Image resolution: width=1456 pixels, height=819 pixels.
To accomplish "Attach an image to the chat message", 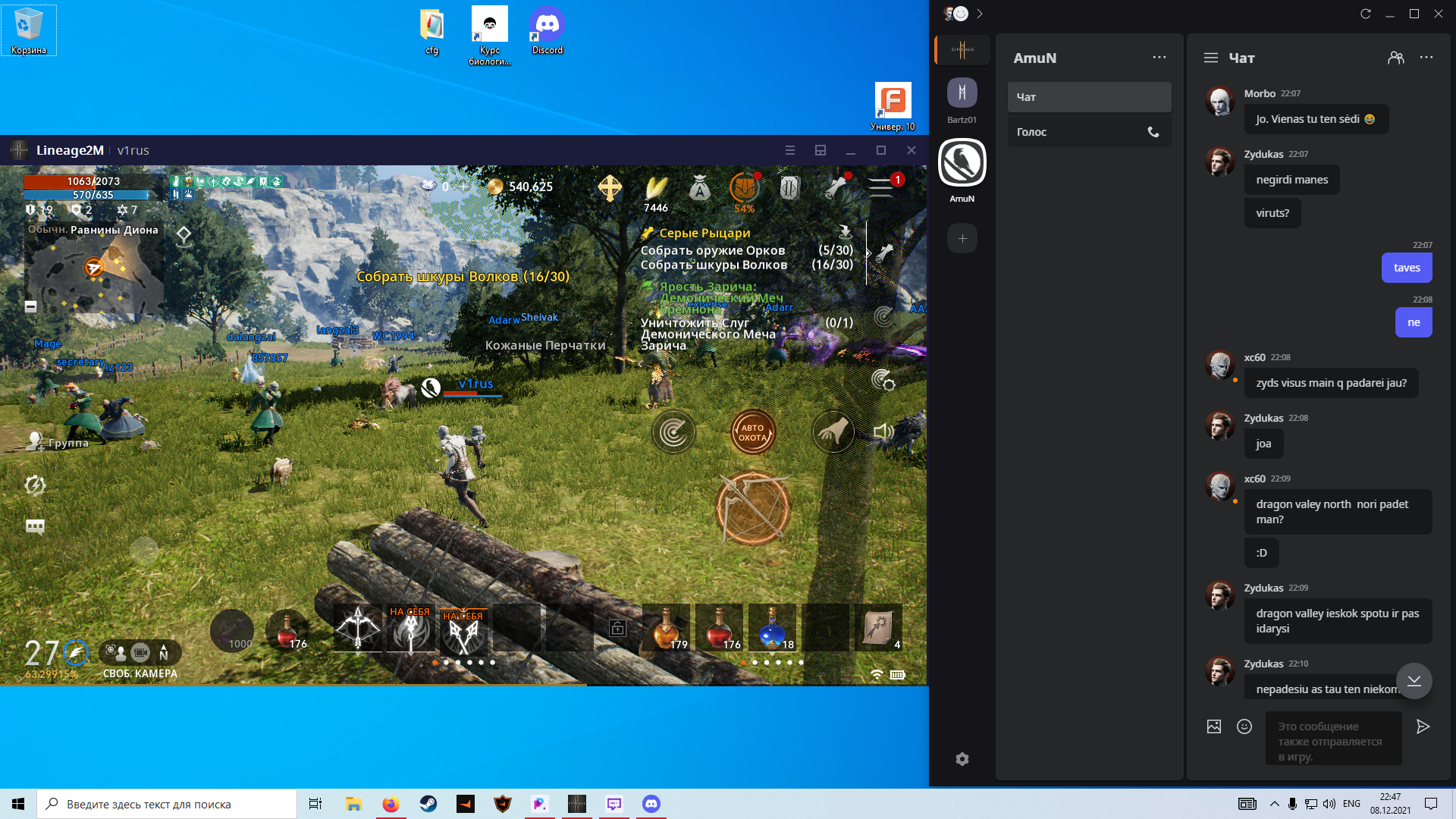I will tap(1214, 726).
